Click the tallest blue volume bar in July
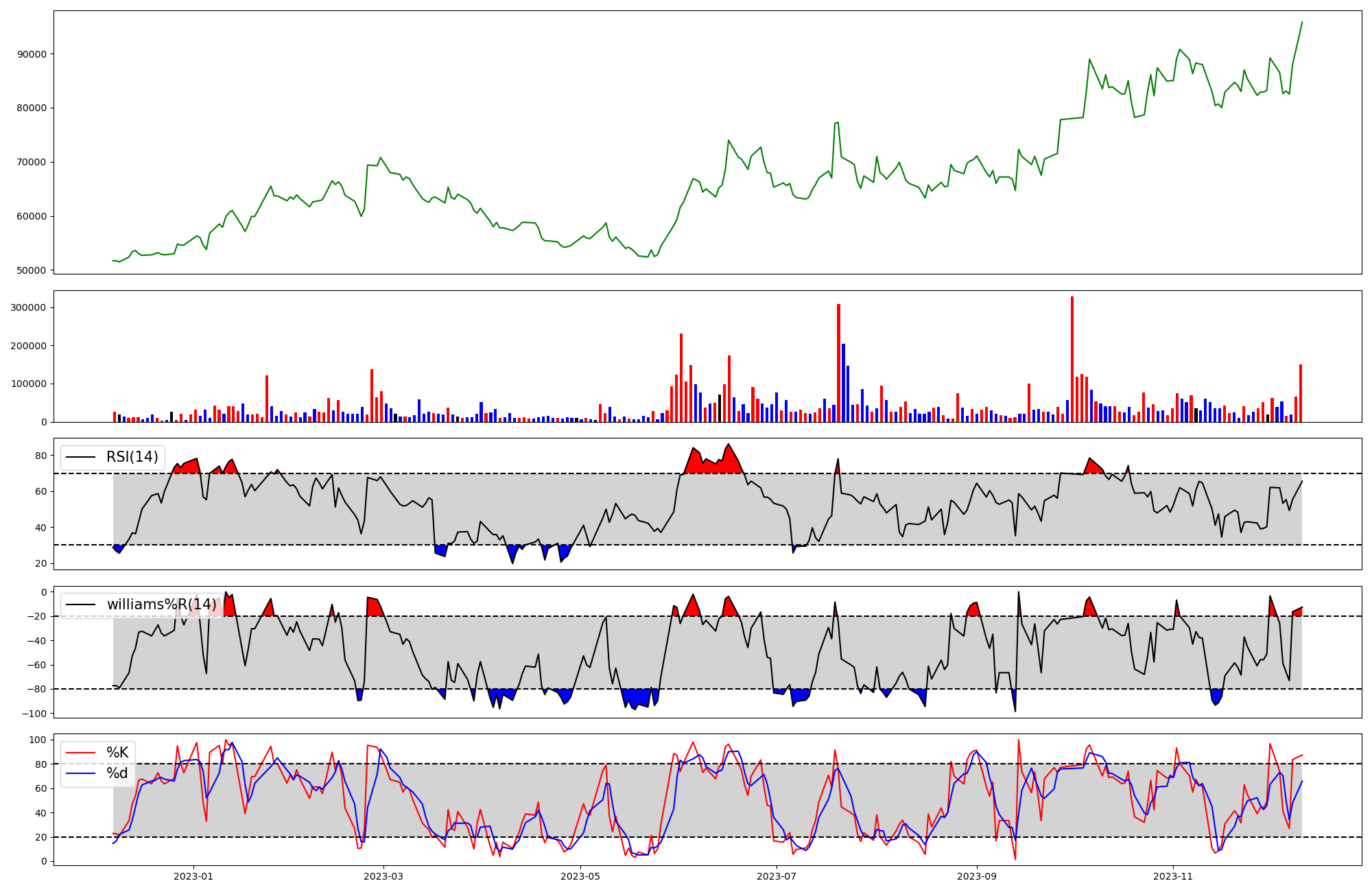 point(843,384)
